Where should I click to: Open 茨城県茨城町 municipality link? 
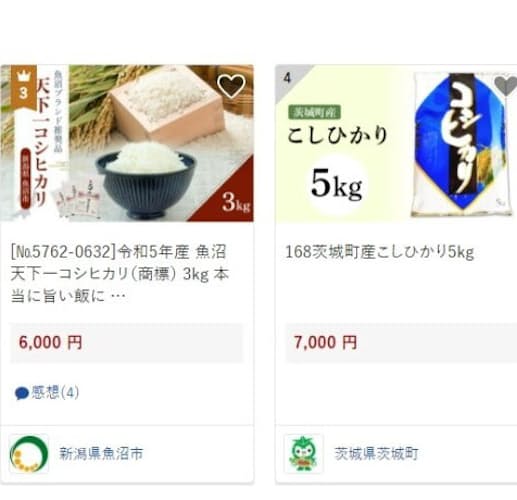377,453
